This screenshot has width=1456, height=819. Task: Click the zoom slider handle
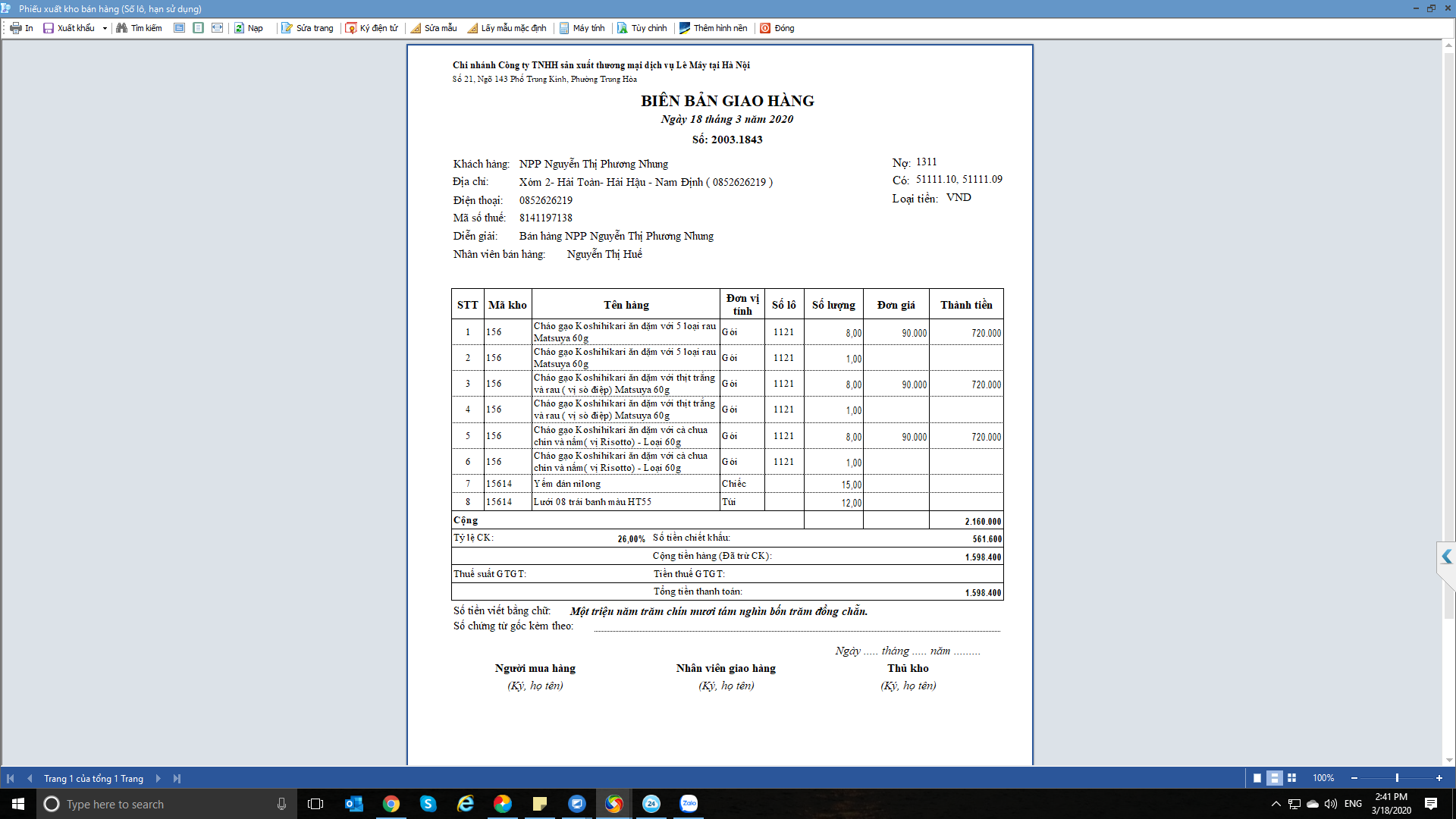point(1397,778)
